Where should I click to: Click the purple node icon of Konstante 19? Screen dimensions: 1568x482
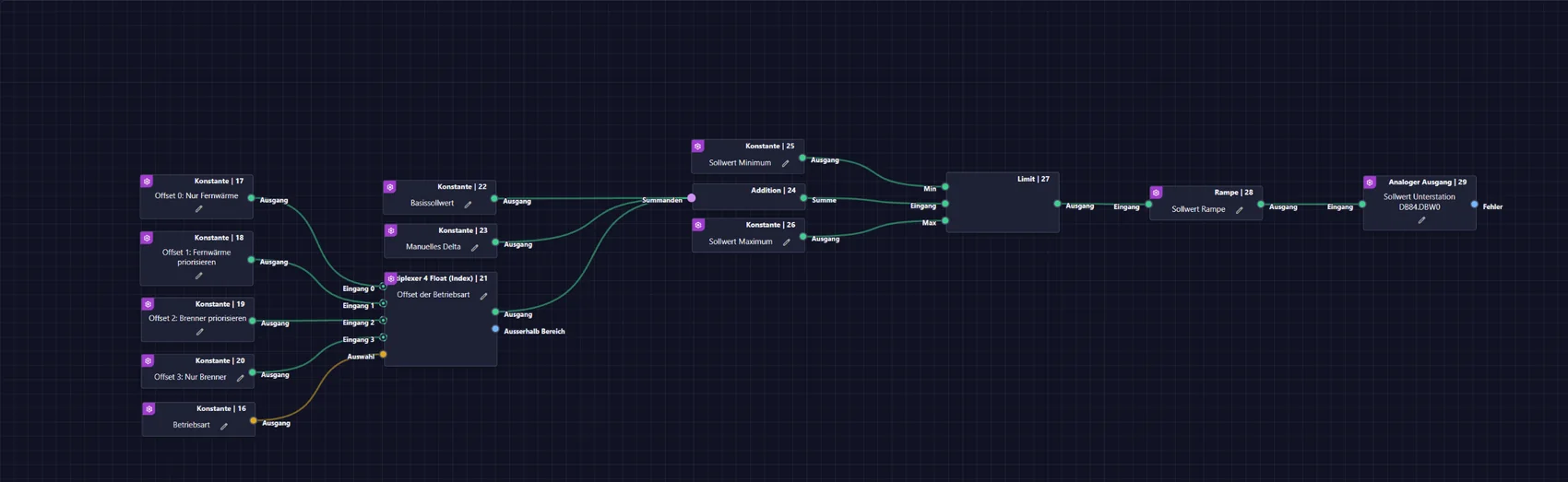148,304
